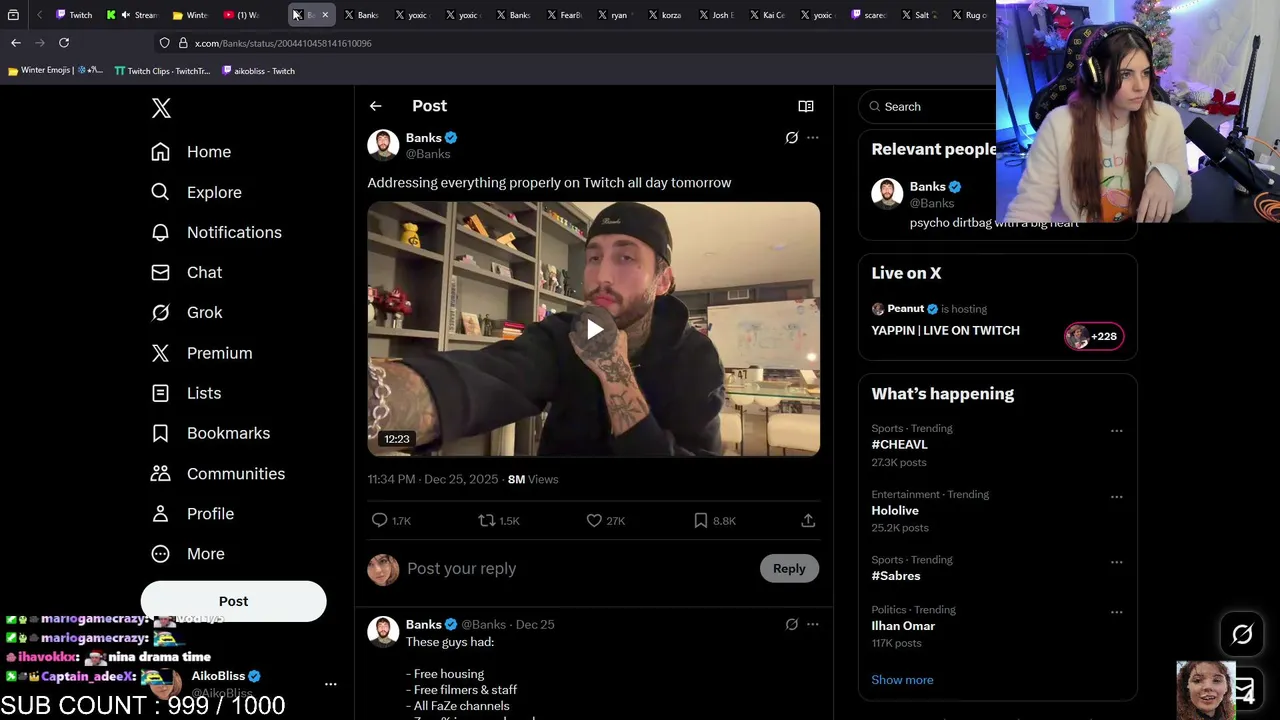Open Winter Emojis bookmark folder
The width and height of the screenshot is (1280, 720).
[x=55, y=71]
